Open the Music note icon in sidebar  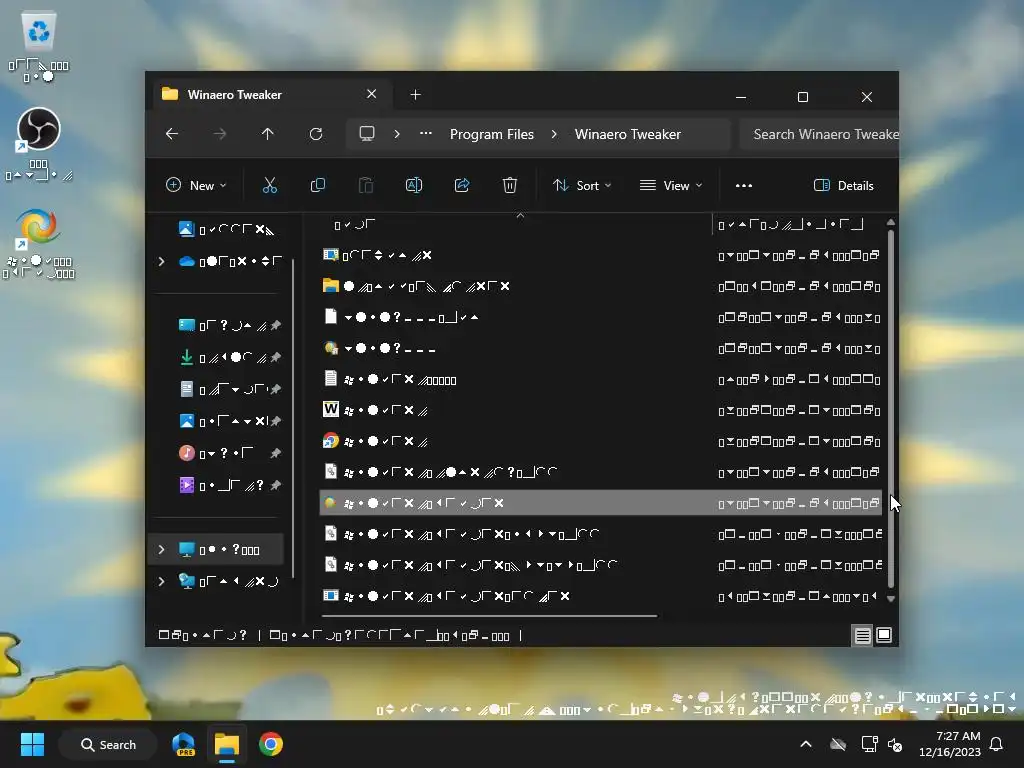(x=186, y=453)
